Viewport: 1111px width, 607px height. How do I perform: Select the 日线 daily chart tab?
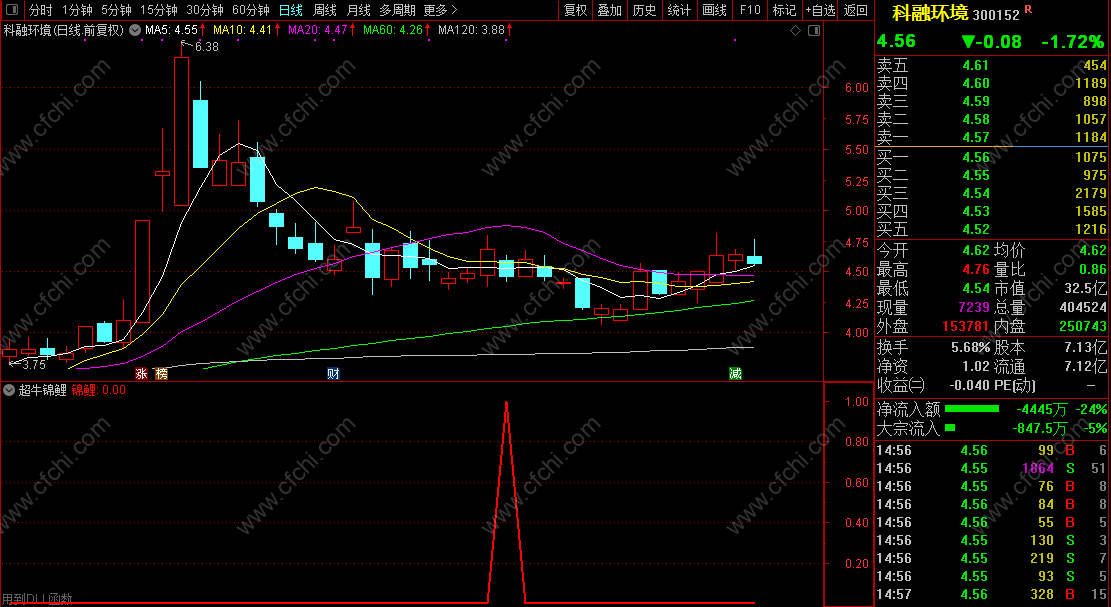(x=291, y=10)
